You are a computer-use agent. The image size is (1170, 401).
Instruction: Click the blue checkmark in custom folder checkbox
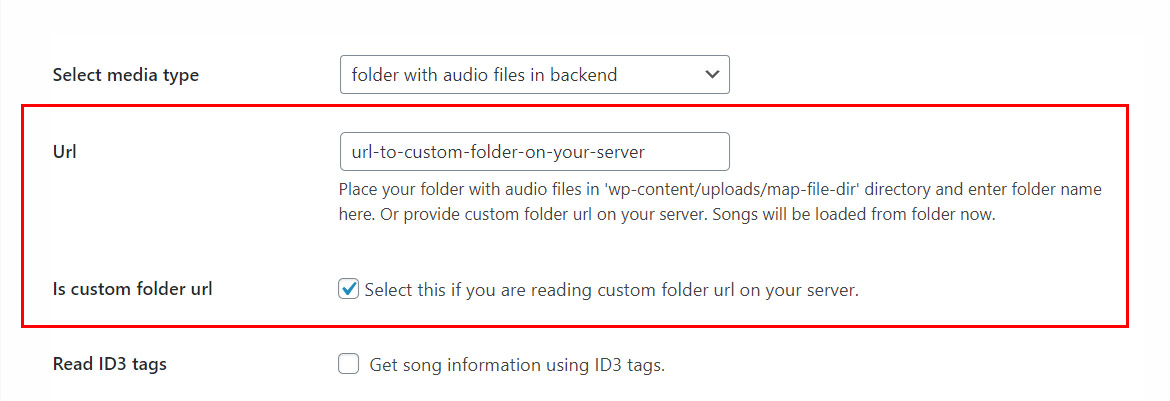point(349,290)
